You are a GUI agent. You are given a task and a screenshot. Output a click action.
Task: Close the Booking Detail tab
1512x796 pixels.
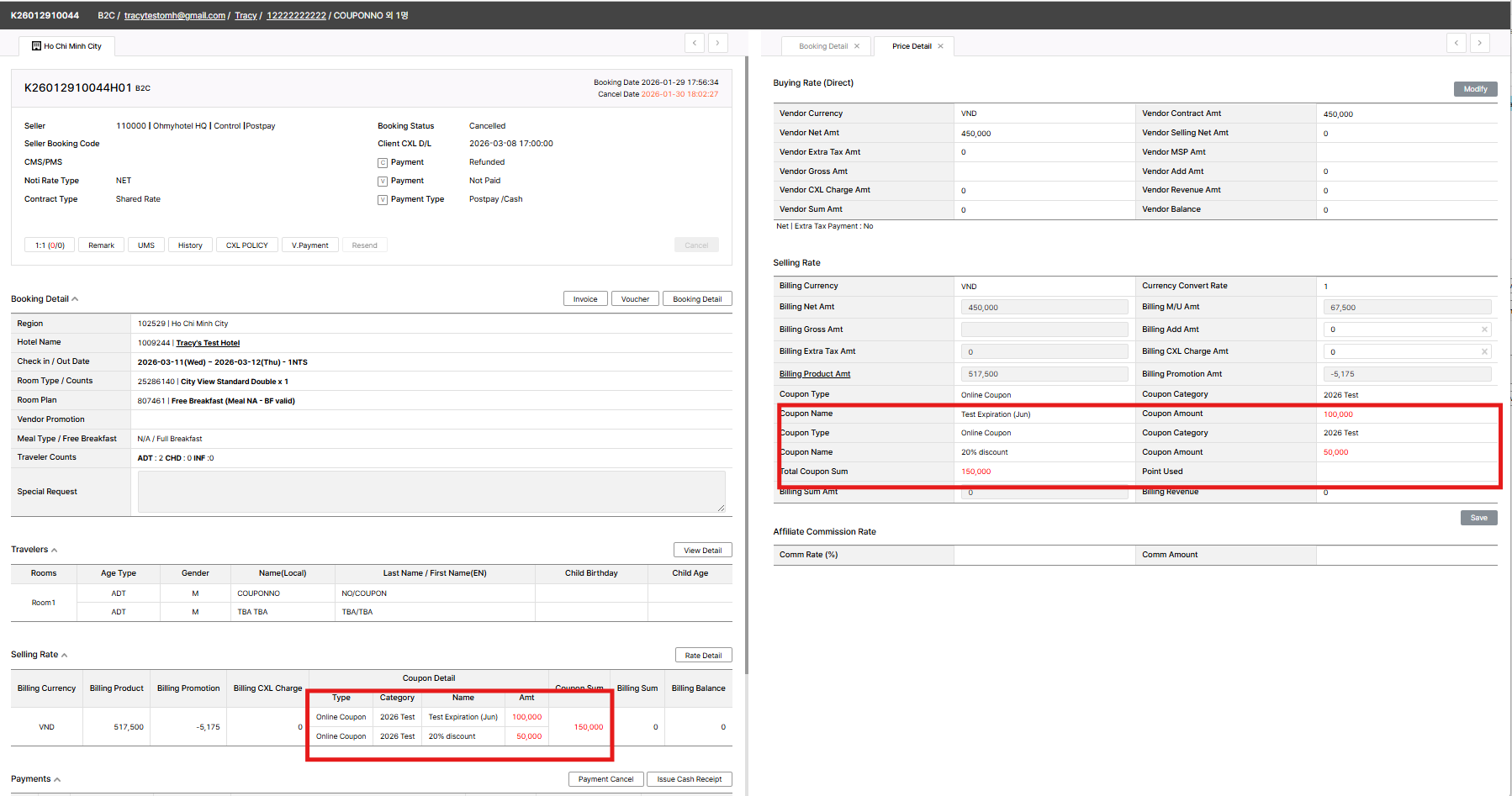tap(857, 46)
